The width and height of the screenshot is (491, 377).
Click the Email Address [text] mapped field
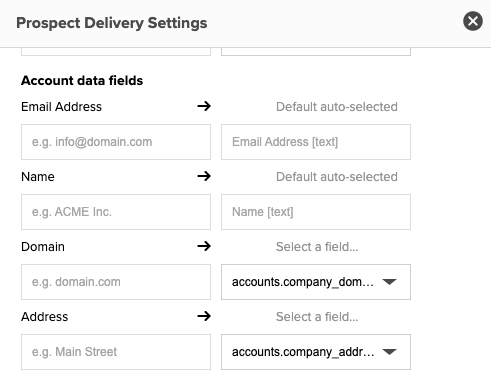tap(316, 142)
